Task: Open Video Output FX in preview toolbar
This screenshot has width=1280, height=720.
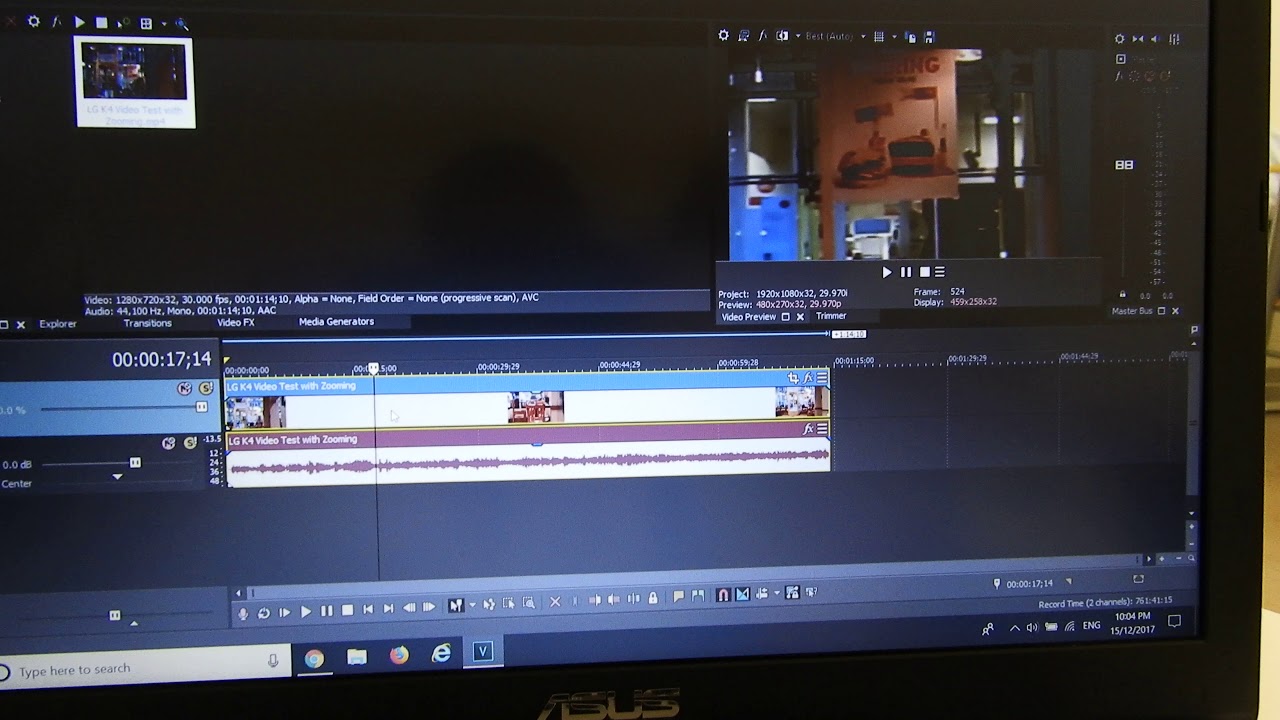Action: pos(763,35)
